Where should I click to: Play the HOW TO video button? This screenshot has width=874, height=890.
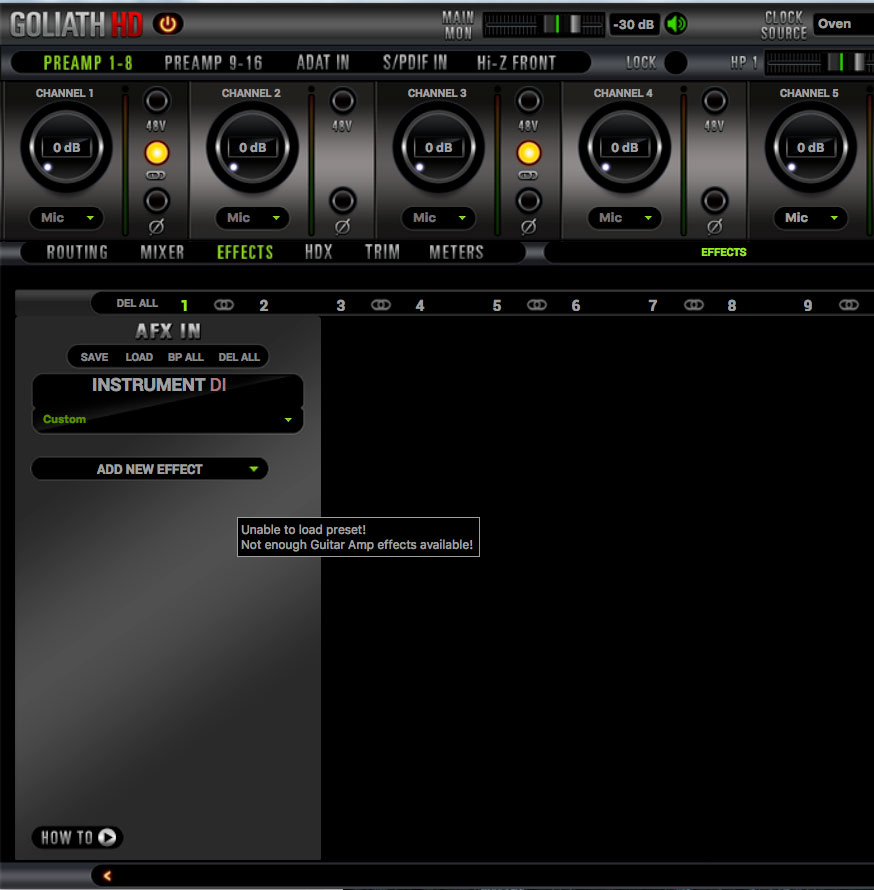tap(76, 837)
